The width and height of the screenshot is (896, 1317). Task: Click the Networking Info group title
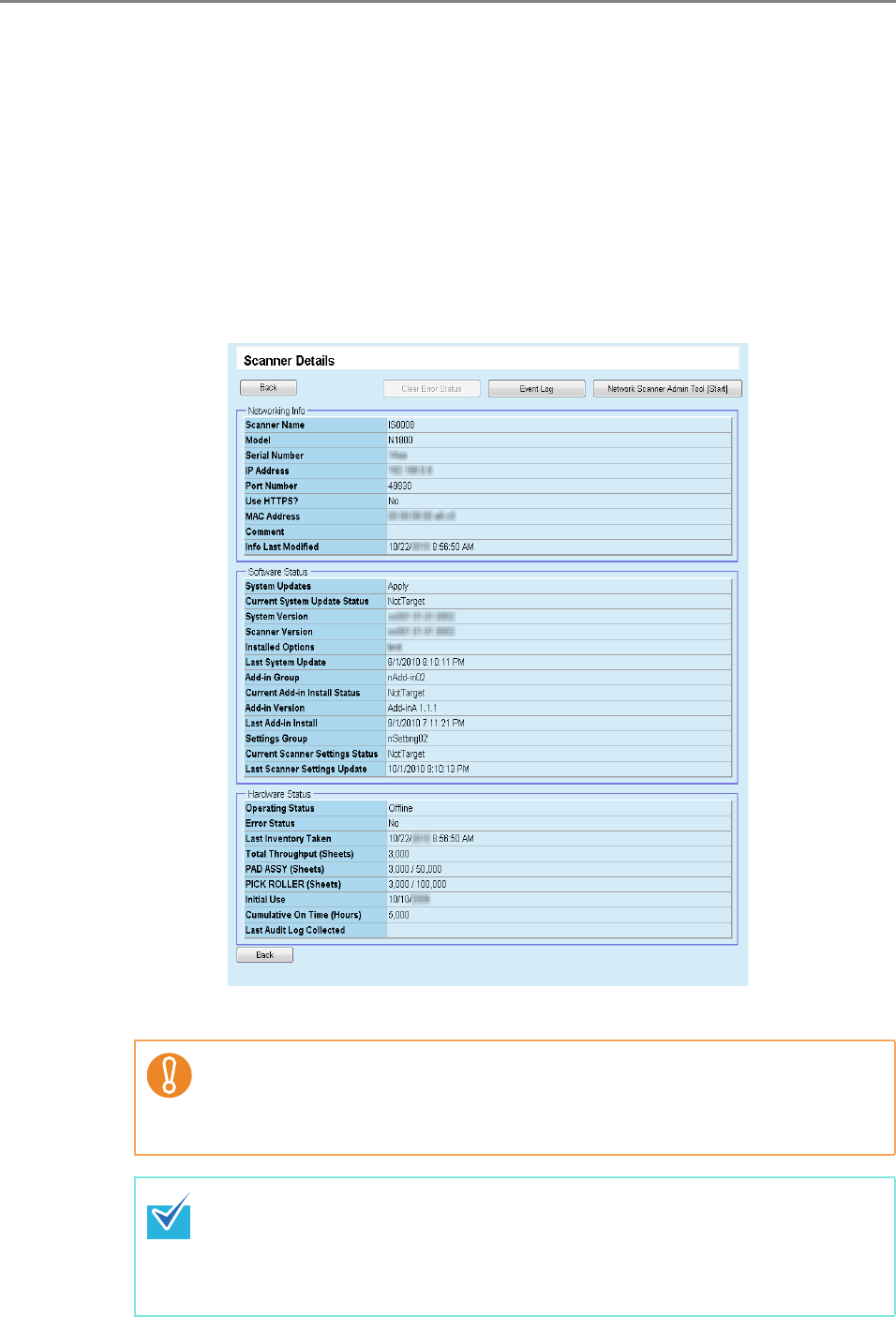point(276,411)
